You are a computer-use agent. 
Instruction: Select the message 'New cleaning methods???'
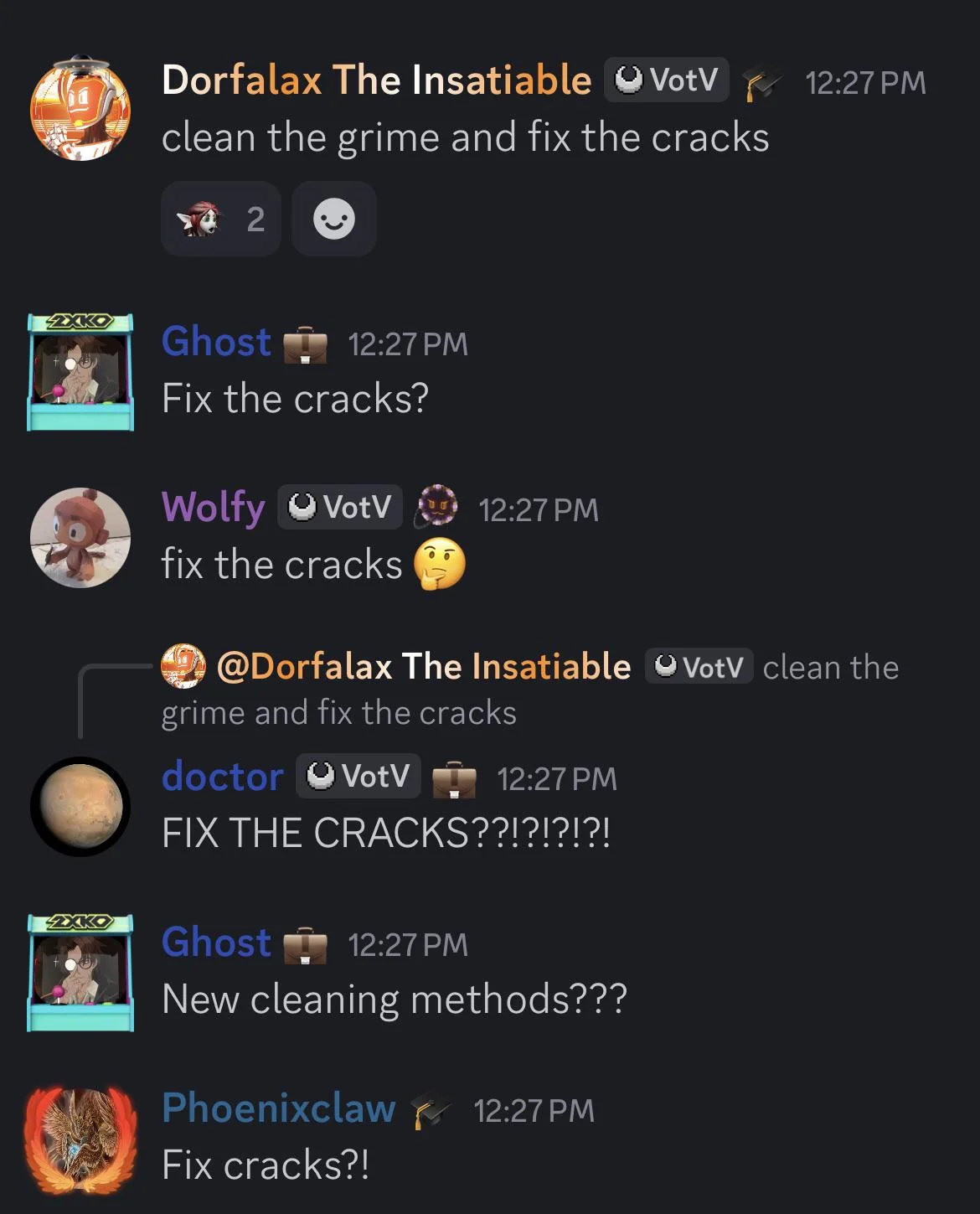(395, 999)
